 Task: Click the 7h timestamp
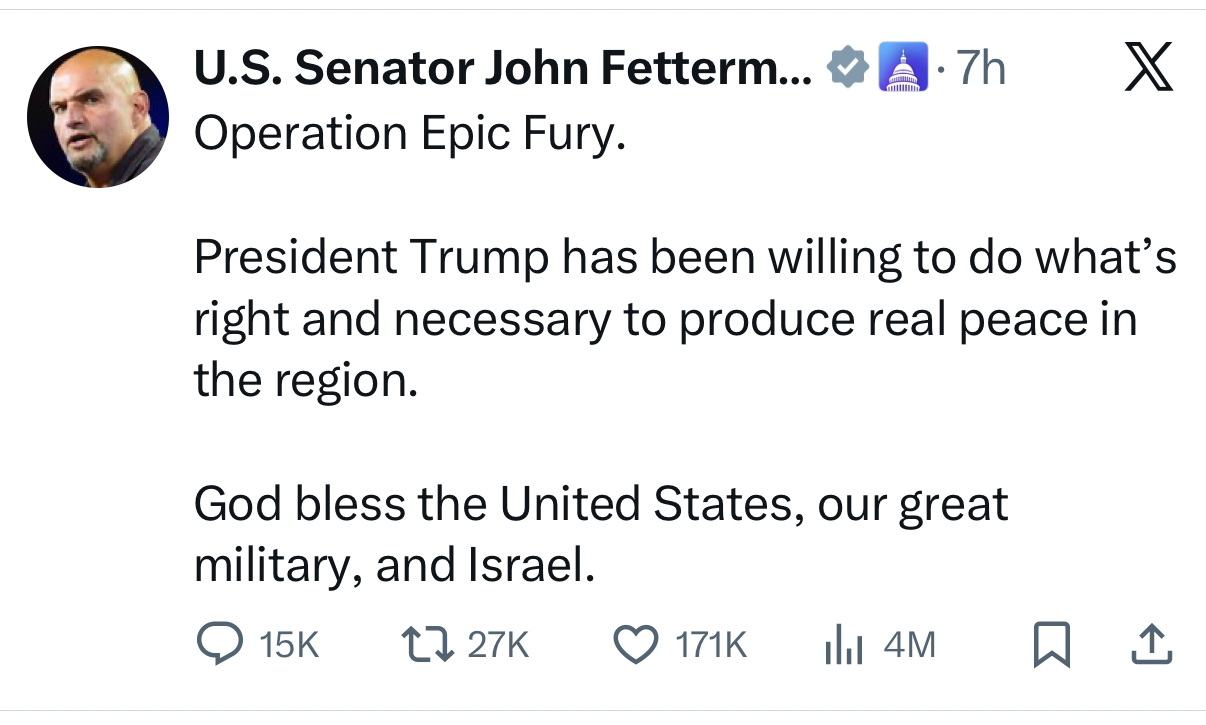[x=979, y=70]
